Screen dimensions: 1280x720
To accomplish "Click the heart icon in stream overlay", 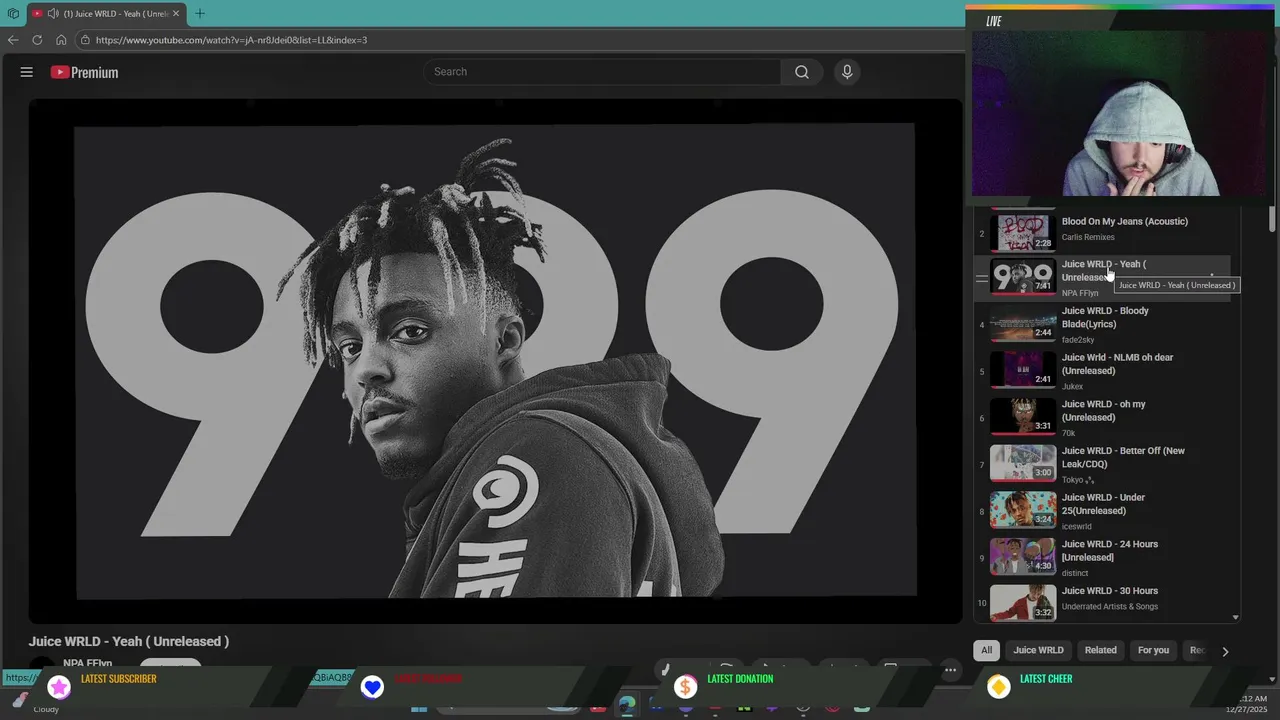I will click(372, 687).
